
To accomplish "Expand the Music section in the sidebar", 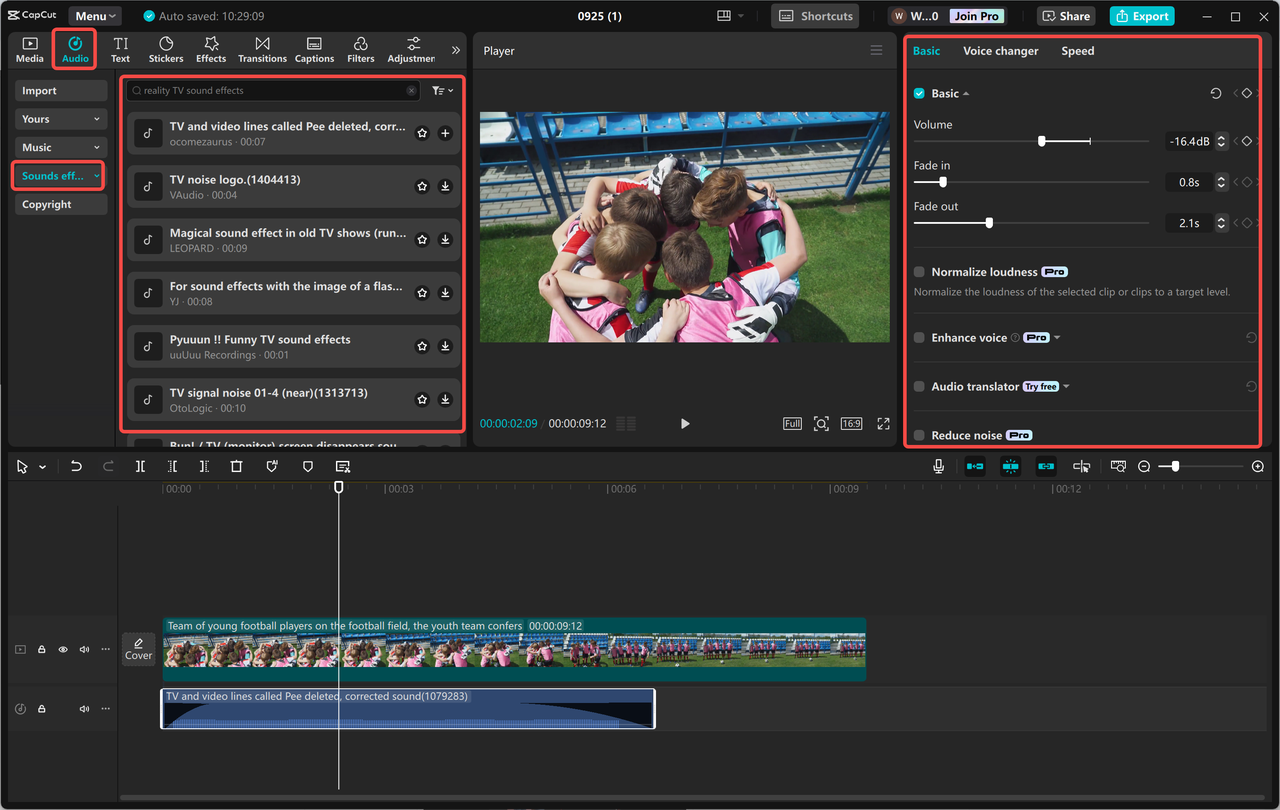I will point(96,147).
